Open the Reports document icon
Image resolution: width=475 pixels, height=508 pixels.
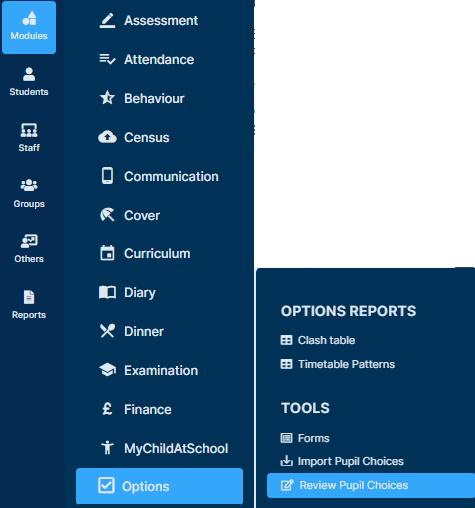click(x=29, y=297)
